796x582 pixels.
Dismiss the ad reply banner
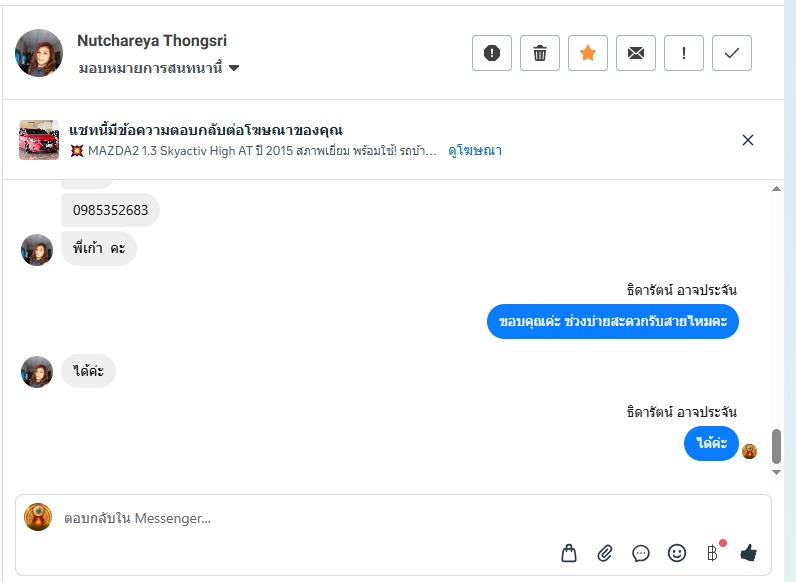click(748, 140)
